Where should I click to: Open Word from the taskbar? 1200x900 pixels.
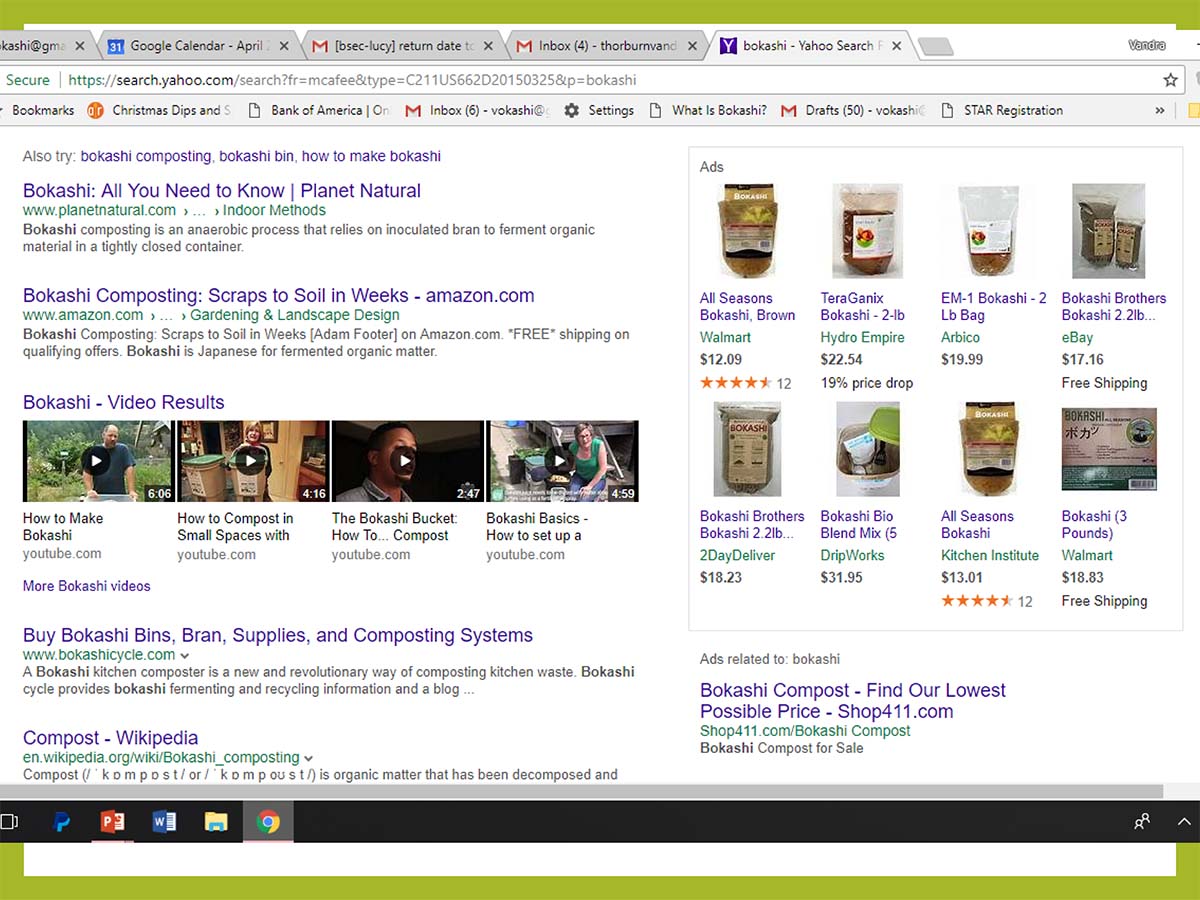pos(164,822)
